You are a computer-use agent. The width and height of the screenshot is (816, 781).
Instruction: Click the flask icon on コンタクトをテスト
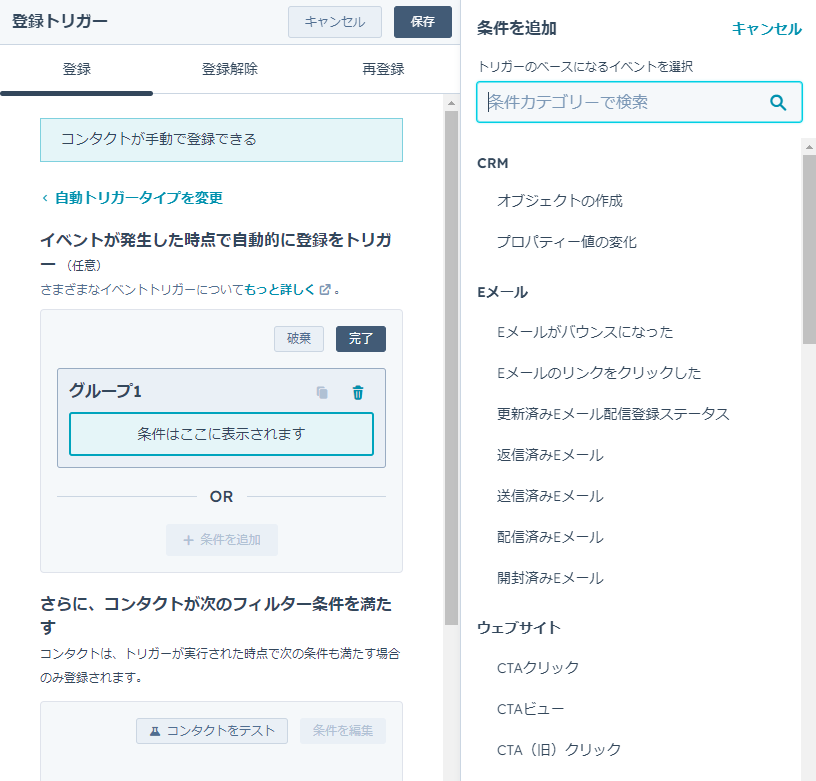(155, 731)
